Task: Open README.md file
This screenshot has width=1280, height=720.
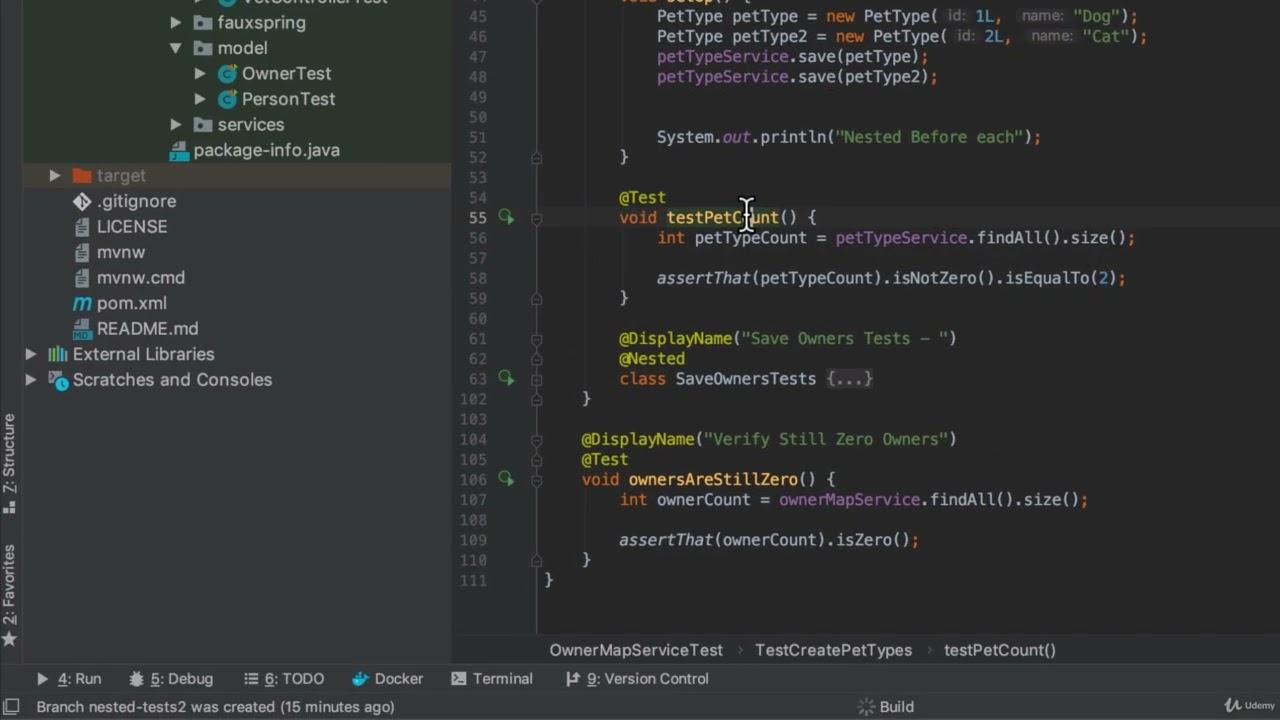Action: pyautogui.click(x=147, y=329)
